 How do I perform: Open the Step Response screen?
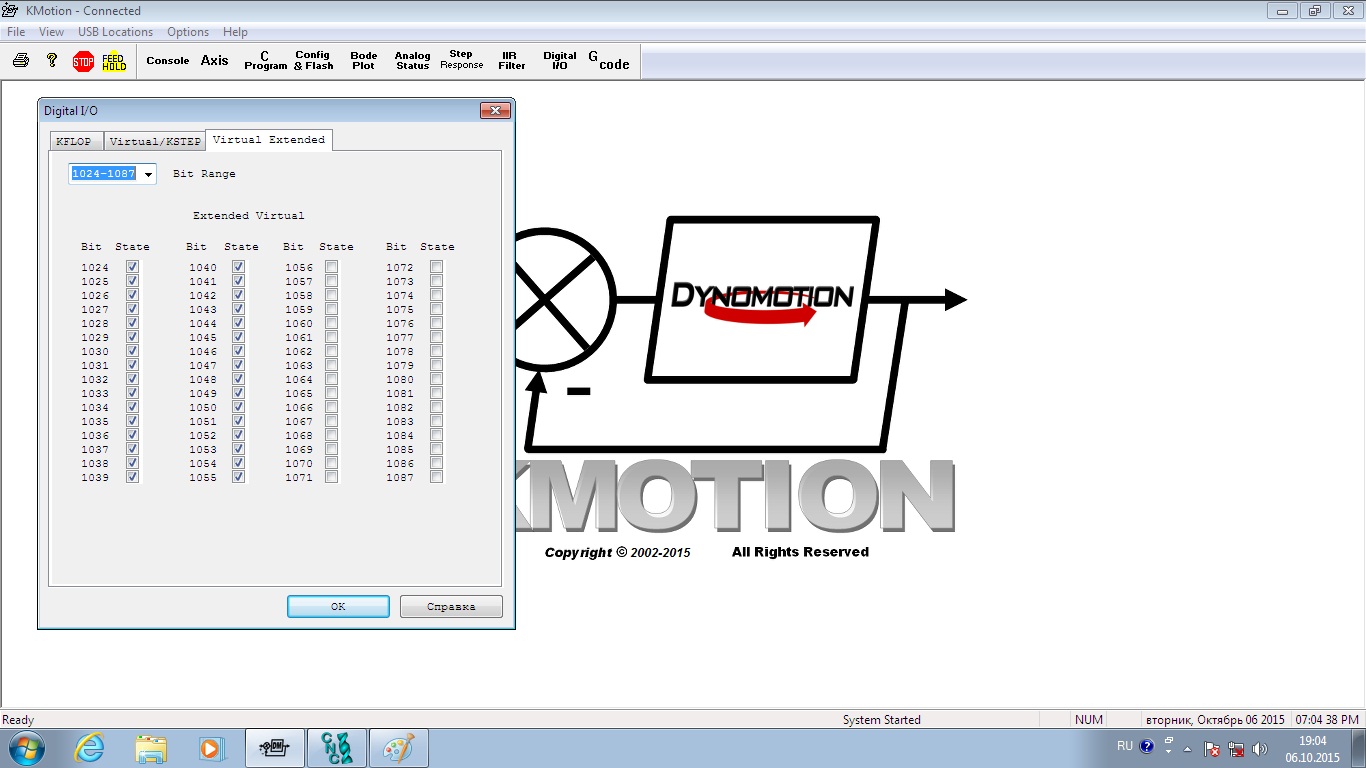point(461,60)
